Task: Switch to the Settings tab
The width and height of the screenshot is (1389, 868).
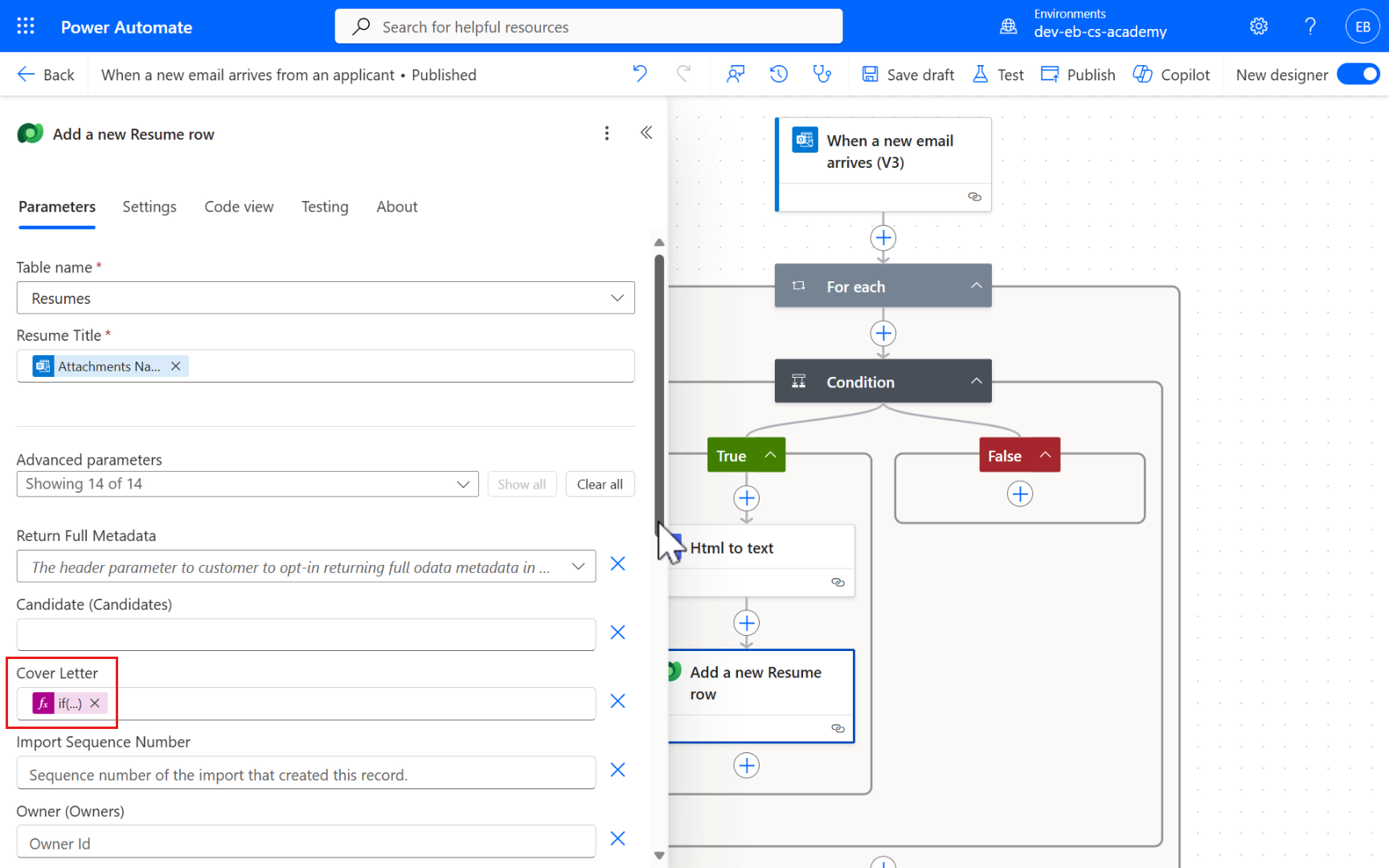Action: pos(150,207)
